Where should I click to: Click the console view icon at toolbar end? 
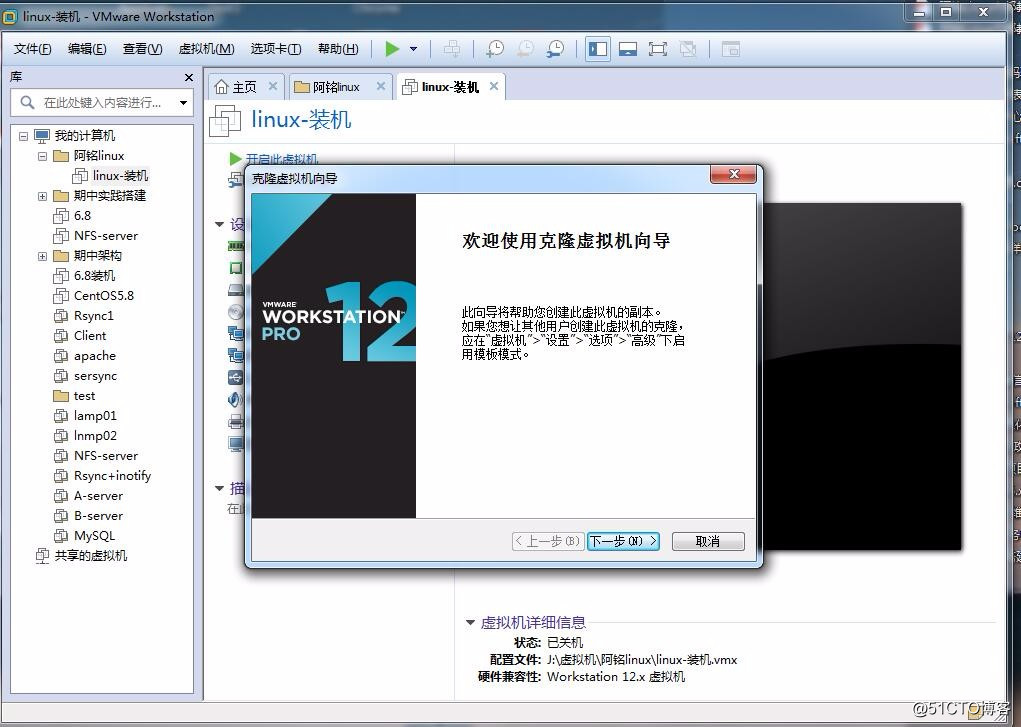pyautogui.click(x=731, y=49)
